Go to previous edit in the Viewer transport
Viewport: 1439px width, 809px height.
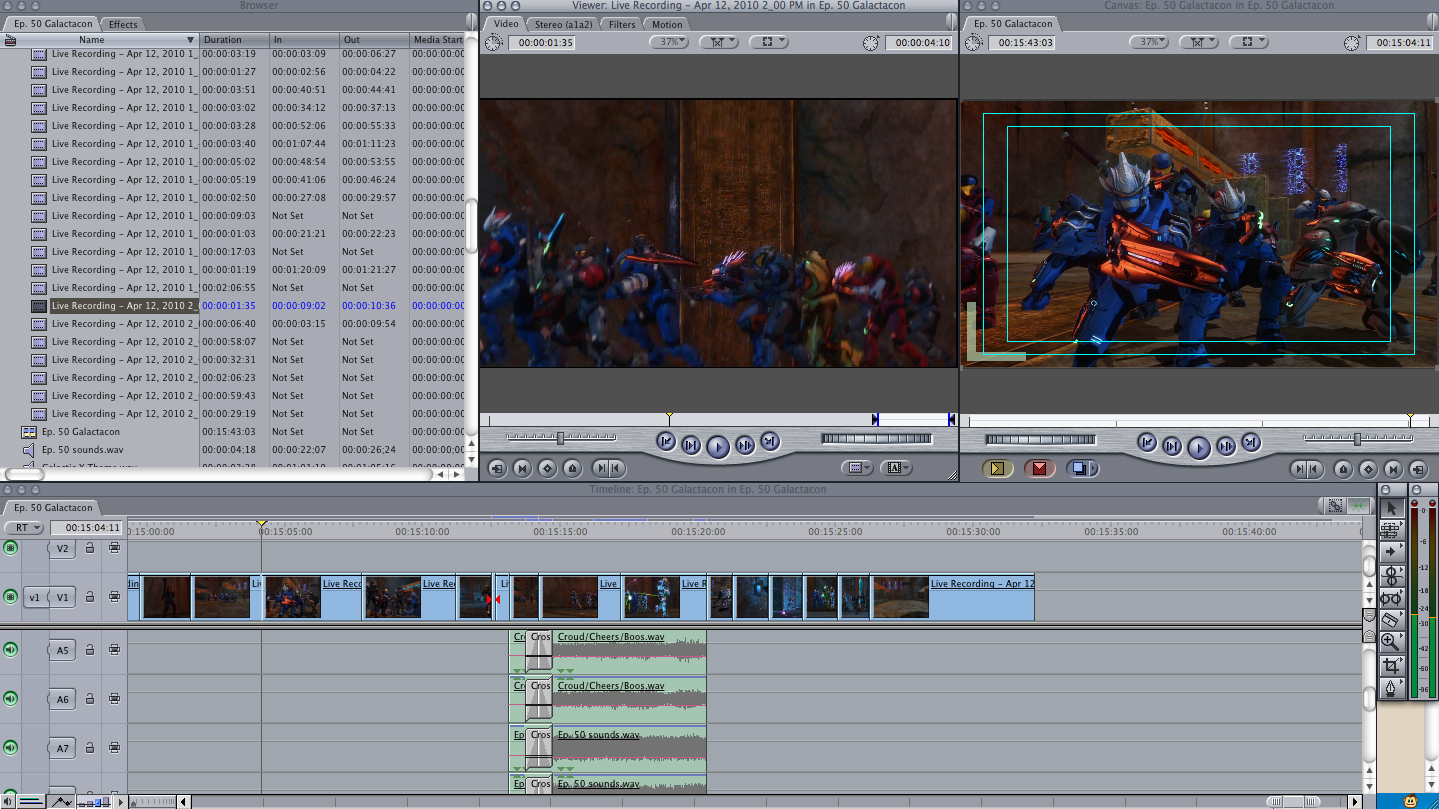click(x=666, y=441)
